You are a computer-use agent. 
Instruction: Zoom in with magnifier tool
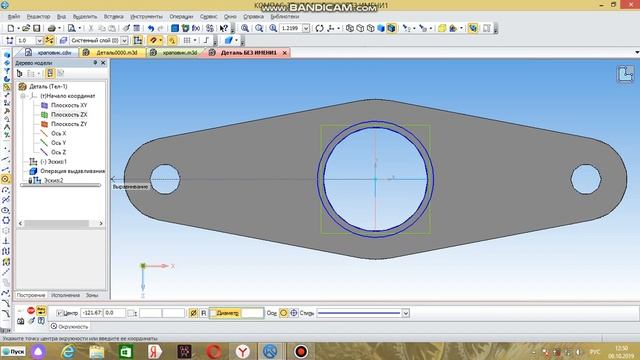pyautogui.click(x=244, y=28)
